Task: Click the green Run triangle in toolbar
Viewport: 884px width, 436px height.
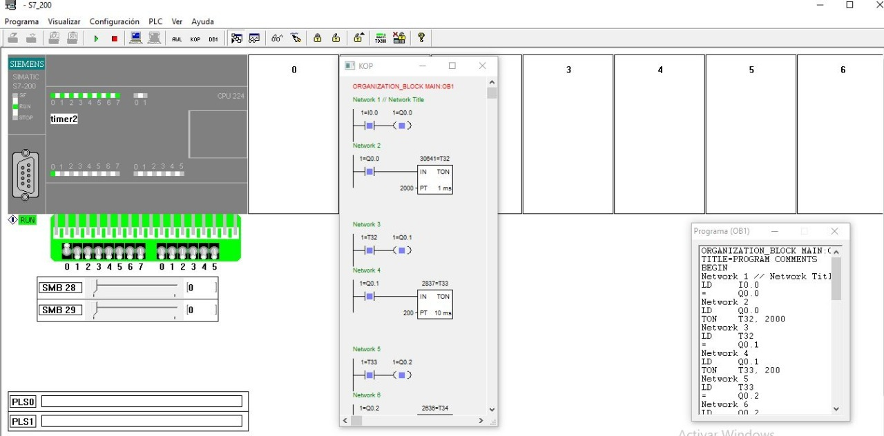Action: coord(96,38)
